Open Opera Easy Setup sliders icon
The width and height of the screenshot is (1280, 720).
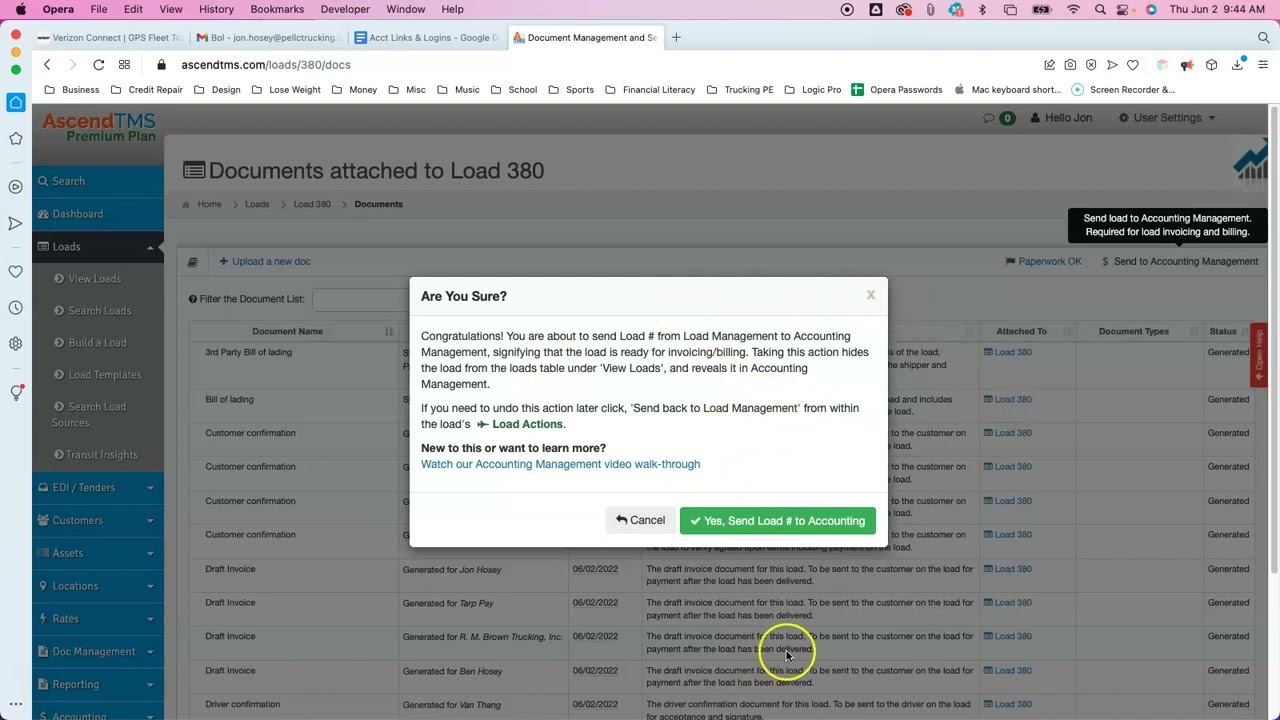(1264, 65)
